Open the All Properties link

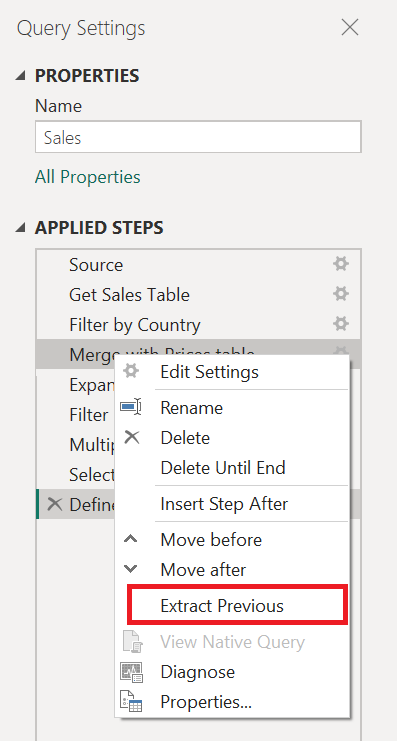pyautogui.click(x=87, y=177)
